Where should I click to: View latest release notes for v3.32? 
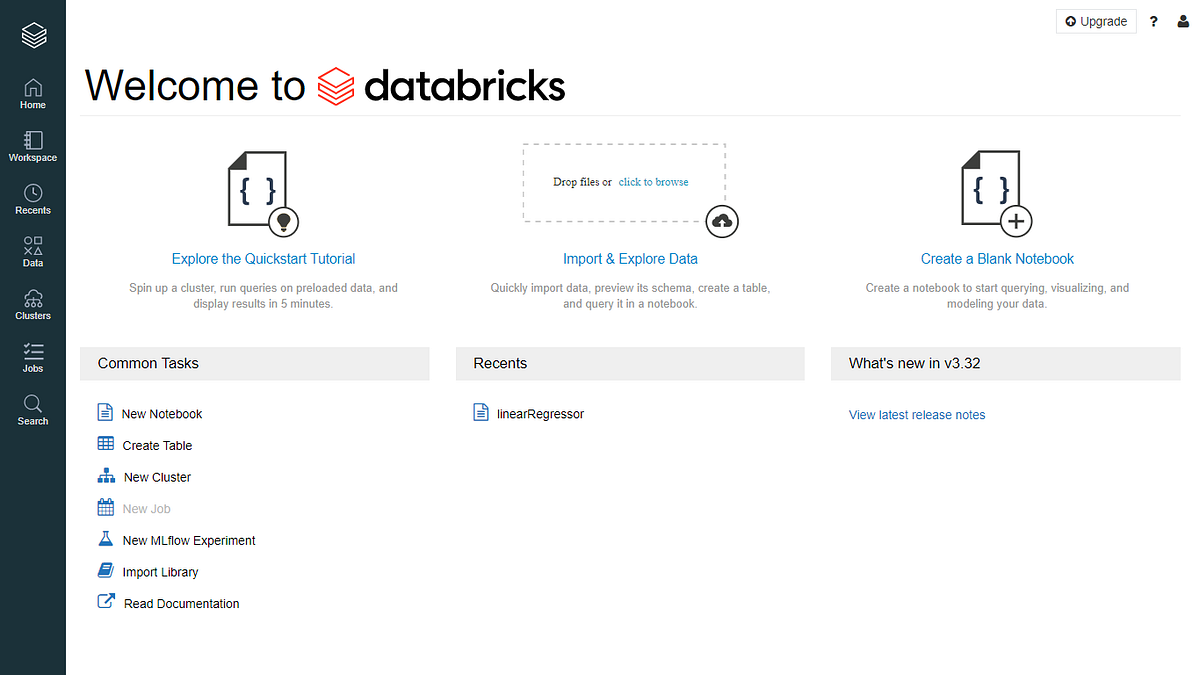(917, 415)
